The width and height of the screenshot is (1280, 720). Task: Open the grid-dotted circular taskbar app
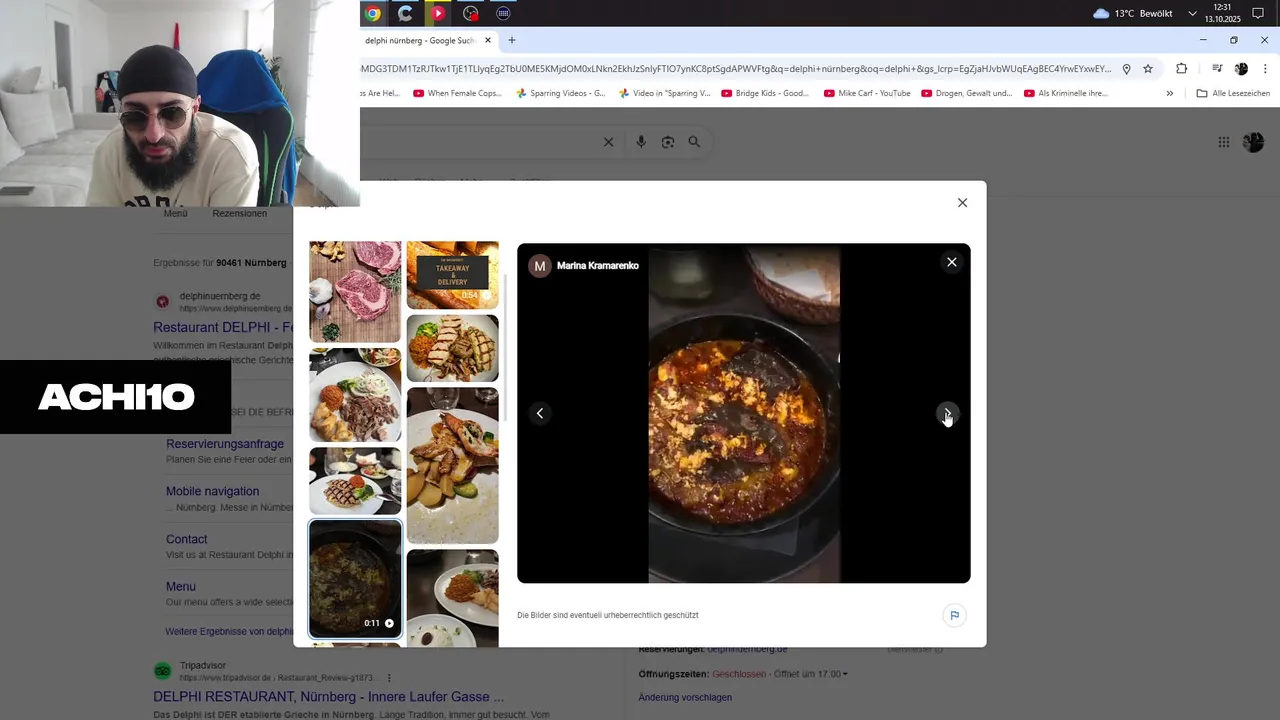click(x=503, y=13)
